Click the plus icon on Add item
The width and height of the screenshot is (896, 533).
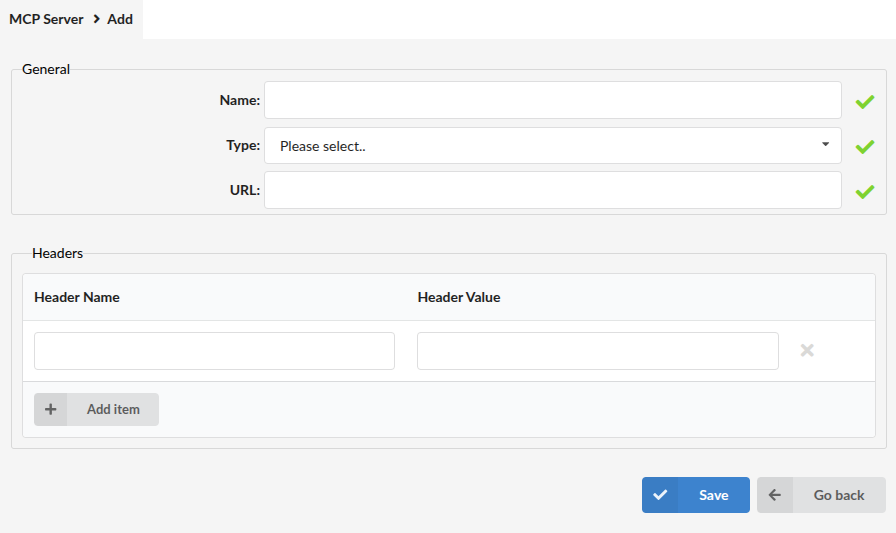50,409
